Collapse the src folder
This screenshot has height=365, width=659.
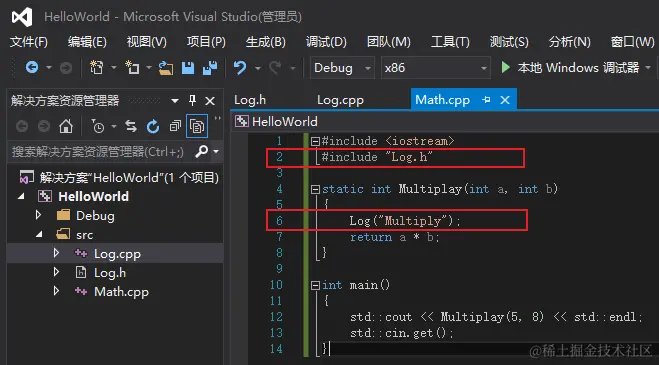pyautogui.click(x=39, y=235)
